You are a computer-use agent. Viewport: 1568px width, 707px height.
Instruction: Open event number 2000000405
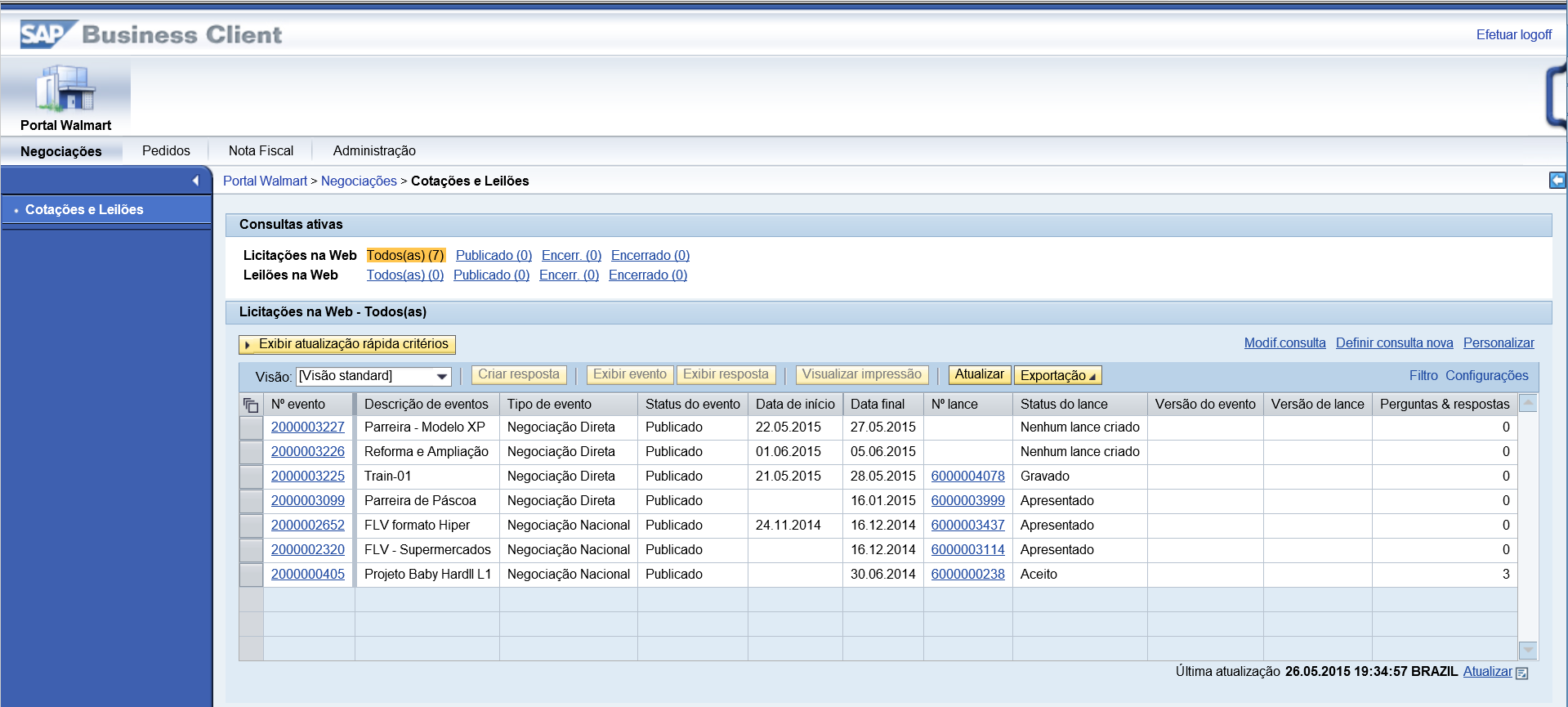[x=307, y=574]
